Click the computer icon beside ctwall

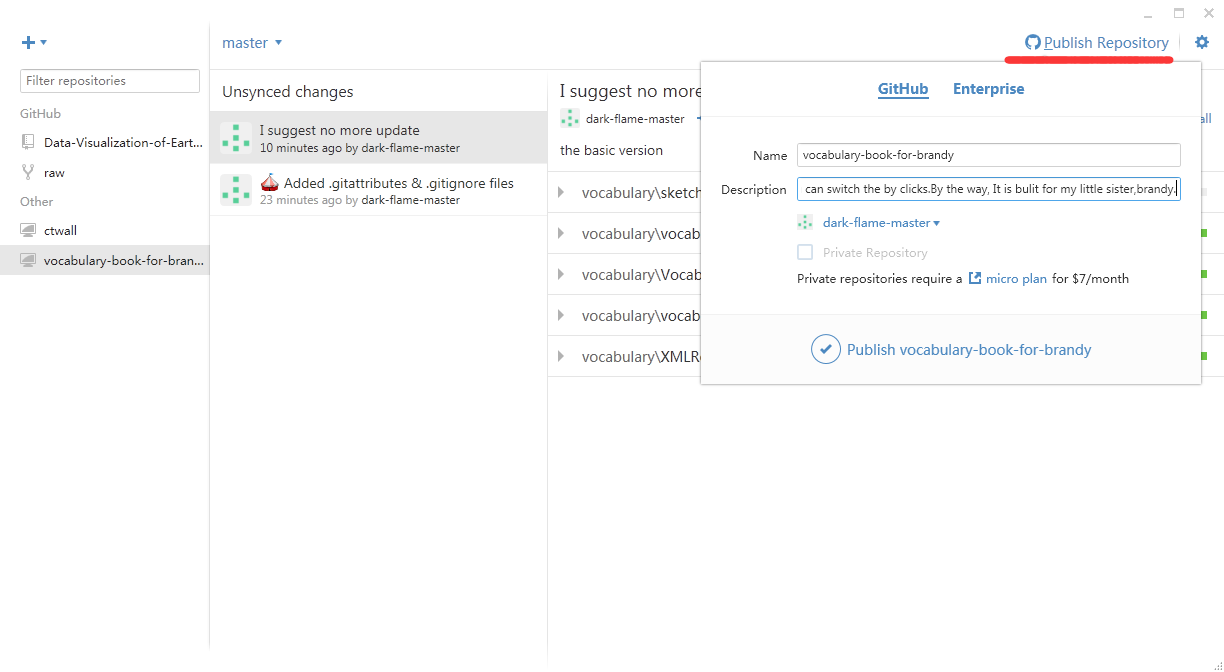coord(28,230)
